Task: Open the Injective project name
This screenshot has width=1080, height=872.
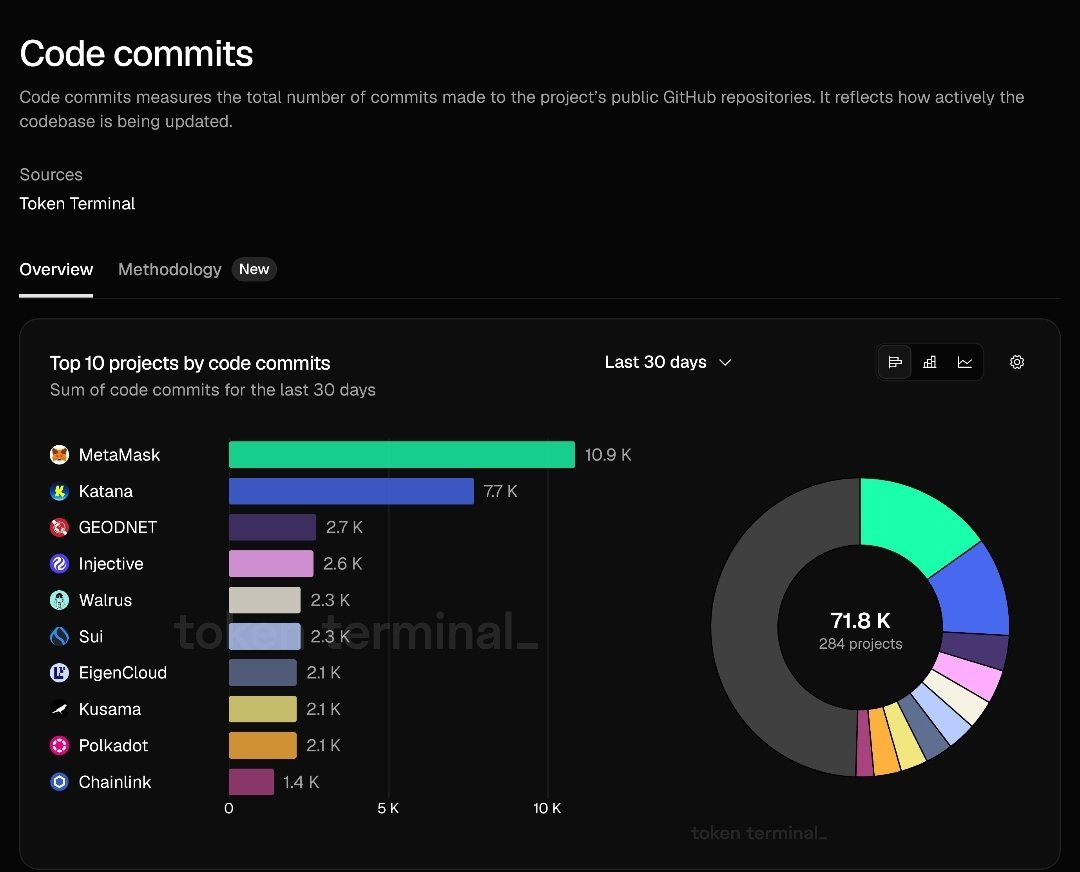Action: pyautogui.click(x=111, y=564)
